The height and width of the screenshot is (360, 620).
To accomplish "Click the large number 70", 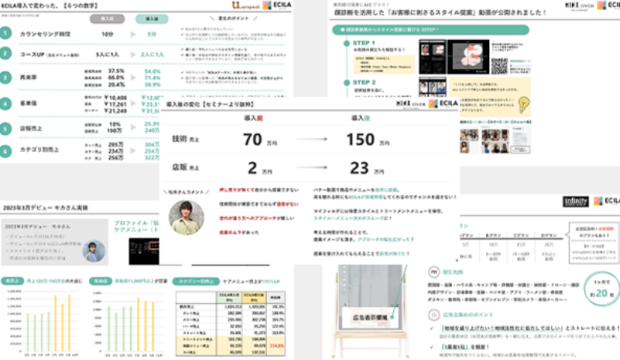I will click(252, 139).
